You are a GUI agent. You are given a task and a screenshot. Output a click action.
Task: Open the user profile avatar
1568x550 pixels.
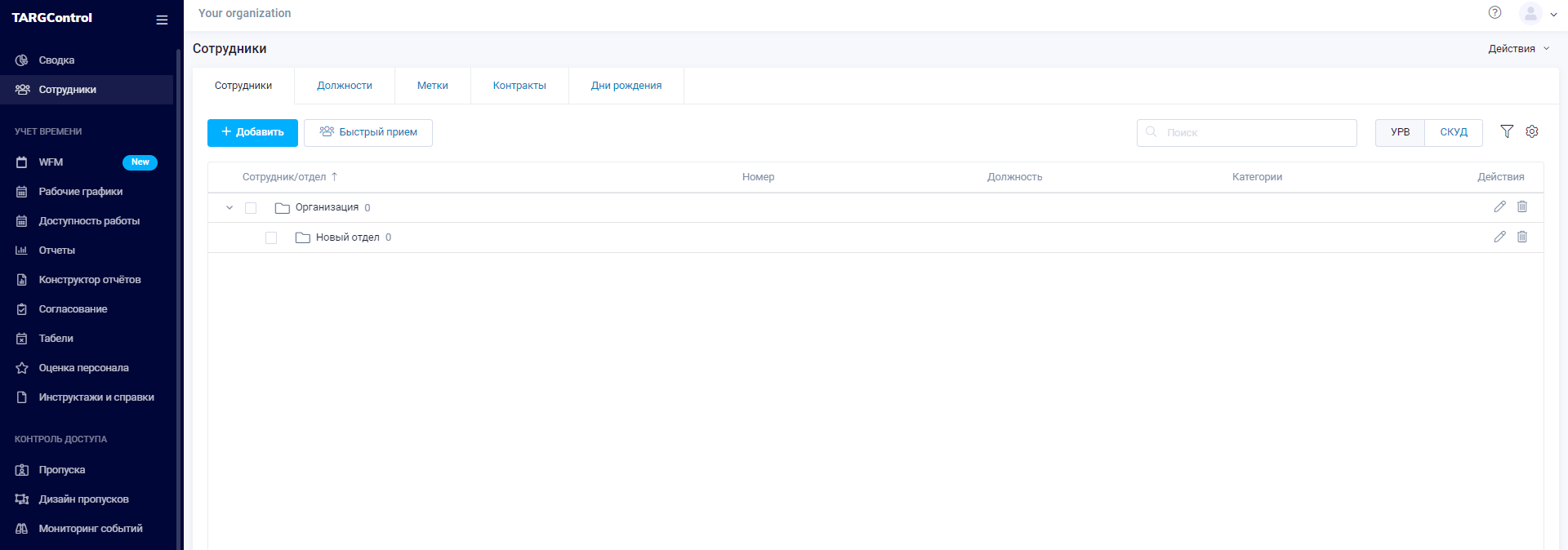[x=1530, y=13]
